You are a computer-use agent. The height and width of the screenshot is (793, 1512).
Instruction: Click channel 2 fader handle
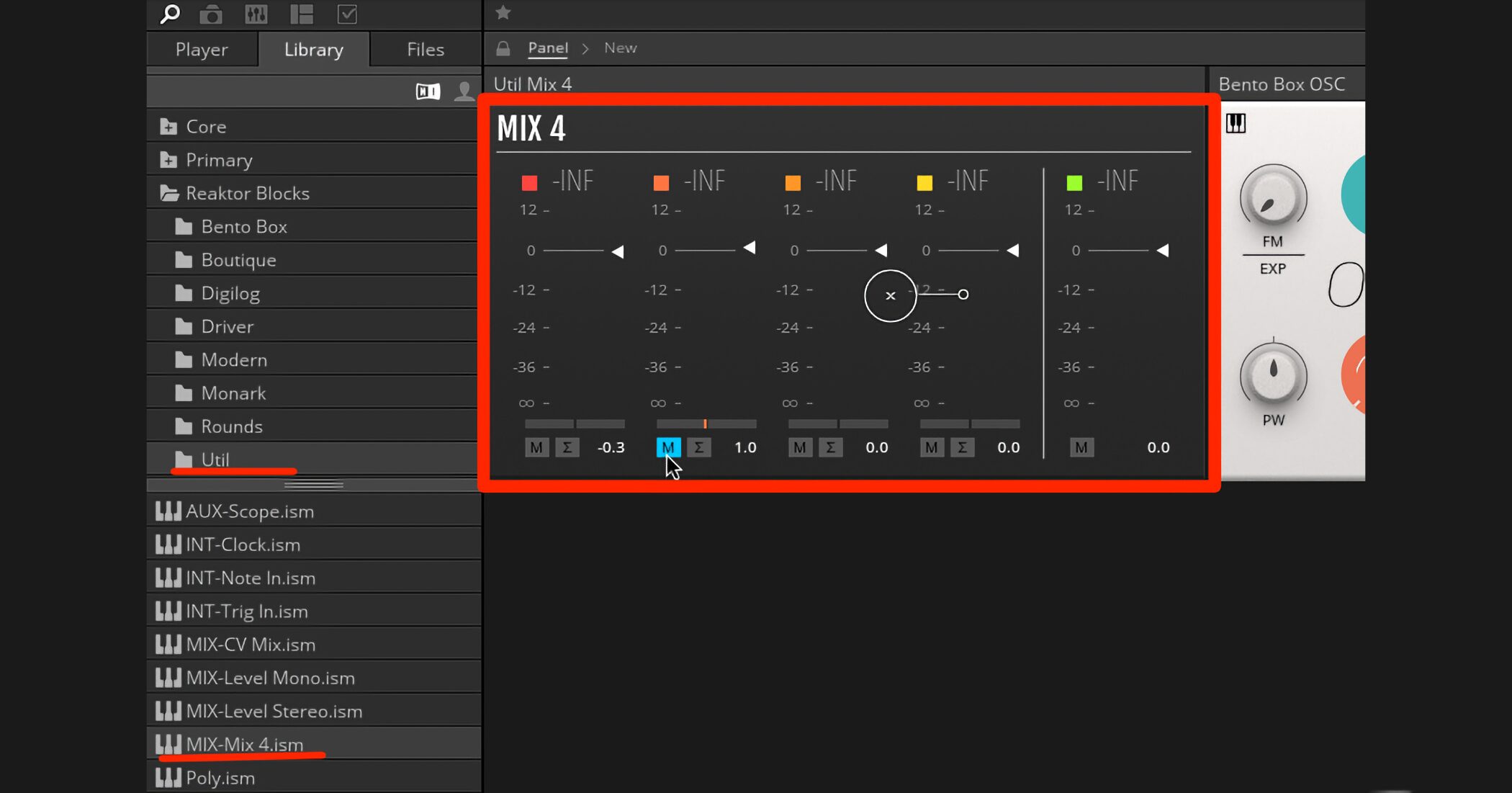click(x=750, y=248)
